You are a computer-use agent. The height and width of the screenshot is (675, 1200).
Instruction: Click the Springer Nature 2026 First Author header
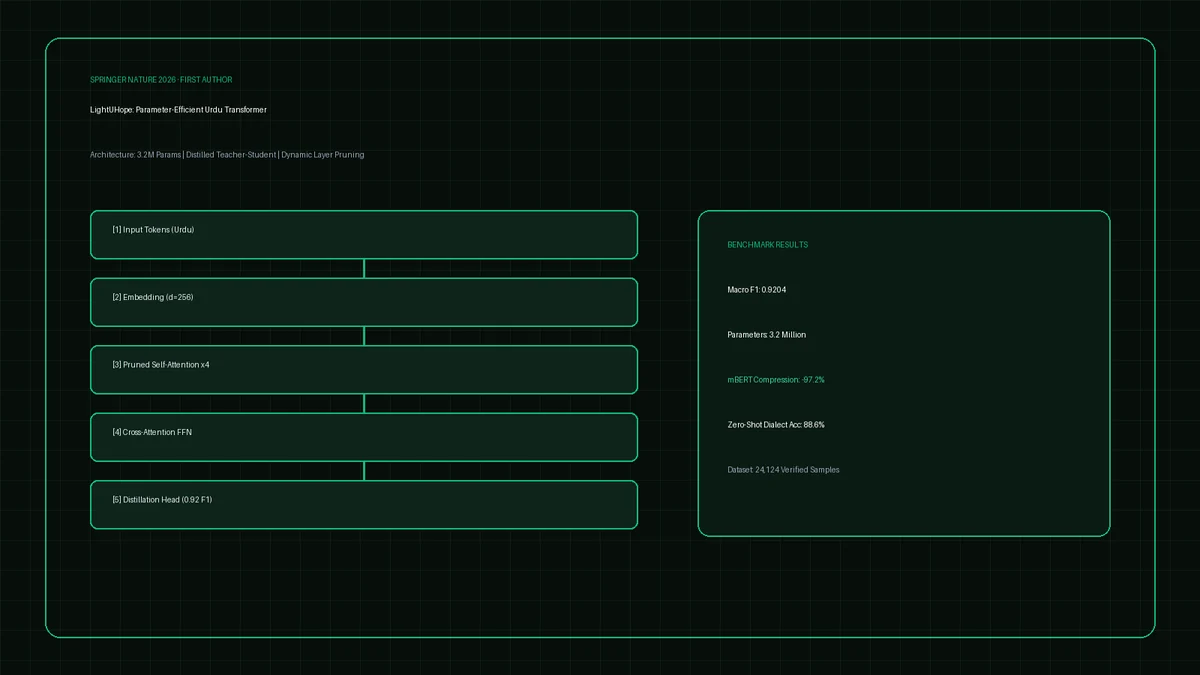coord(161,80)
